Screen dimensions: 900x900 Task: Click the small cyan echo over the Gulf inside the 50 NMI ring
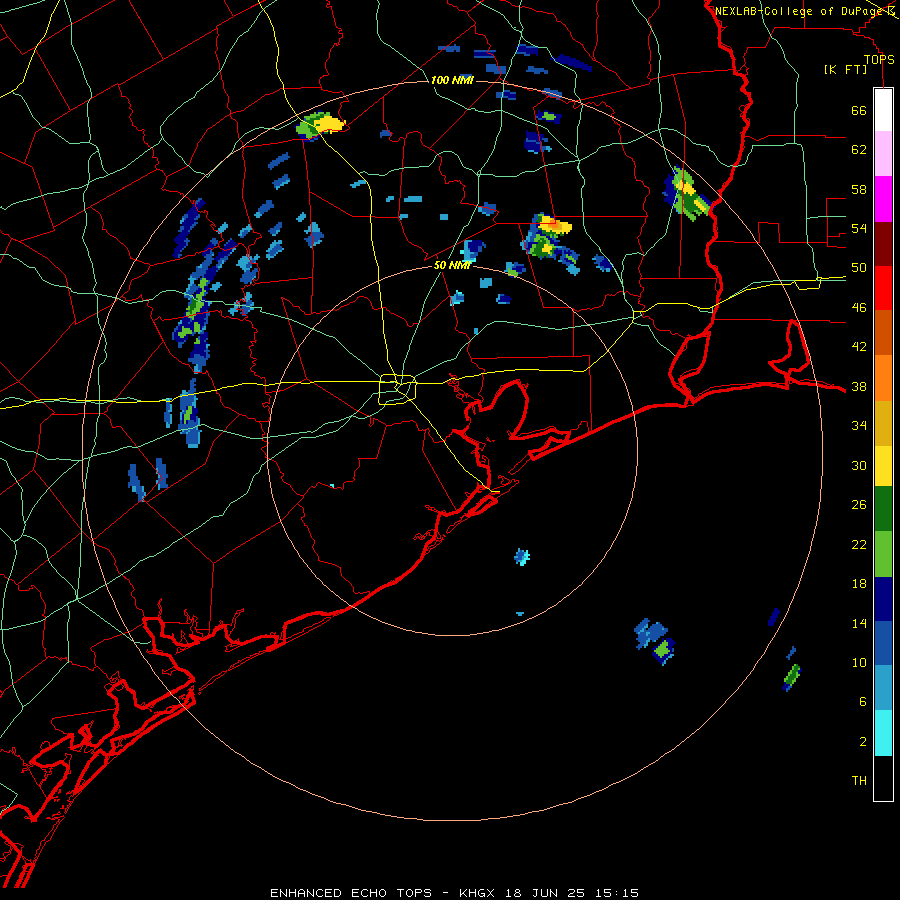pos(522,557)
